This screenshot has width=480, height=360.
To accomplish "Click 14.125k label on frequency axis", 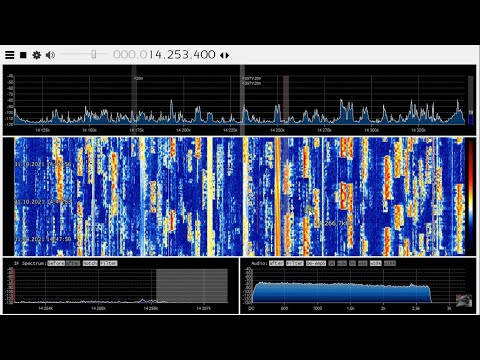I will (42, 130).
